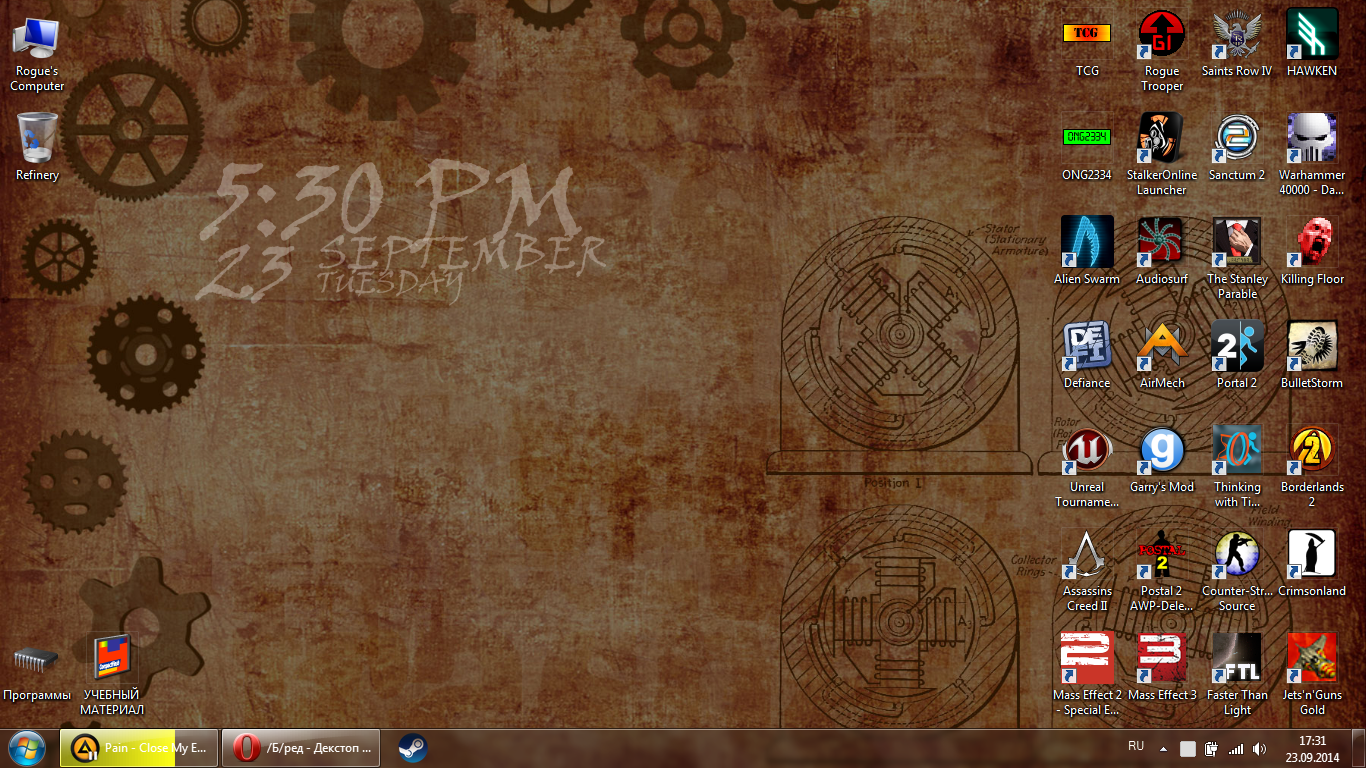Select the Rogue Trooper shortcut
Viewport: 1366px width, 768px height.
(1162, 52)
